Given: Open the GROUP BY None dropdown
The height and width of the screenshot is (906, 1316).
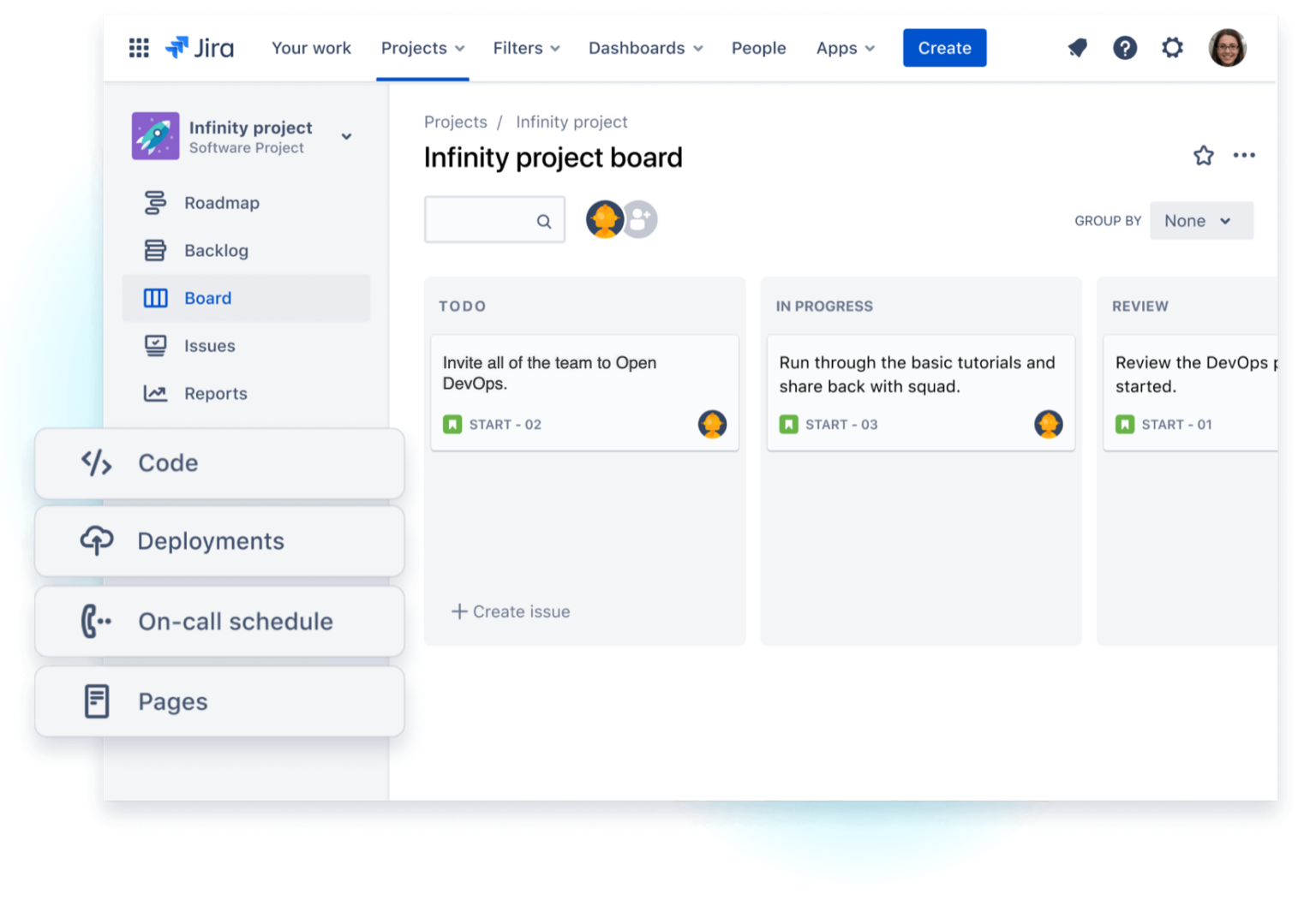Looking at the screenshot, I should tap(1200, 220).
